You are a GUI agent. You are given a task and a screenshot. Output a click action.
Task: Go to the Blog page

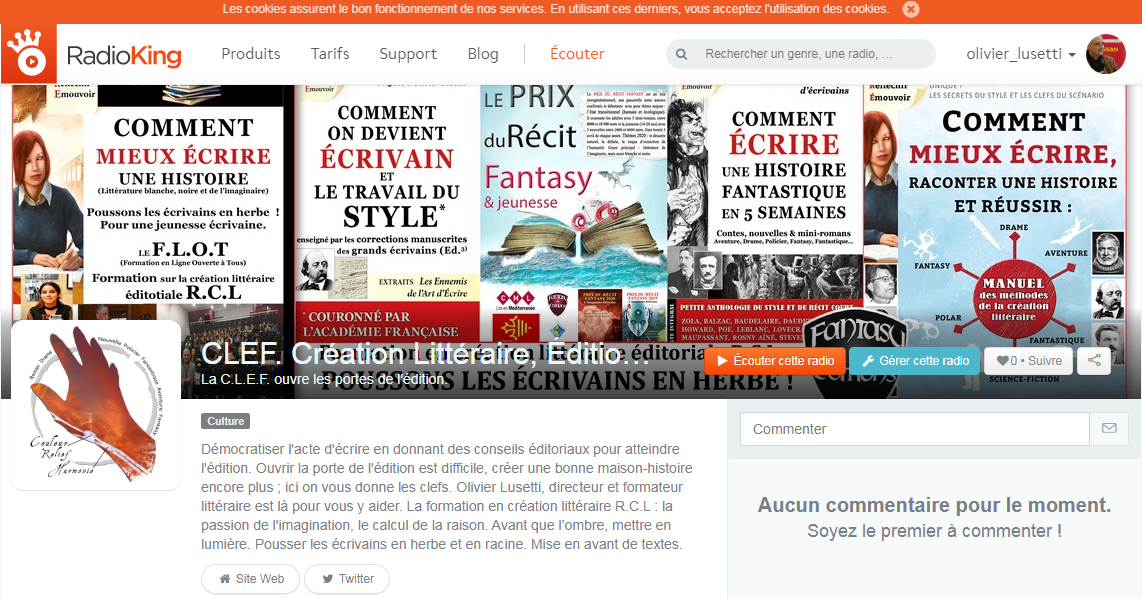pyautogui.click(x=483, y=54)
